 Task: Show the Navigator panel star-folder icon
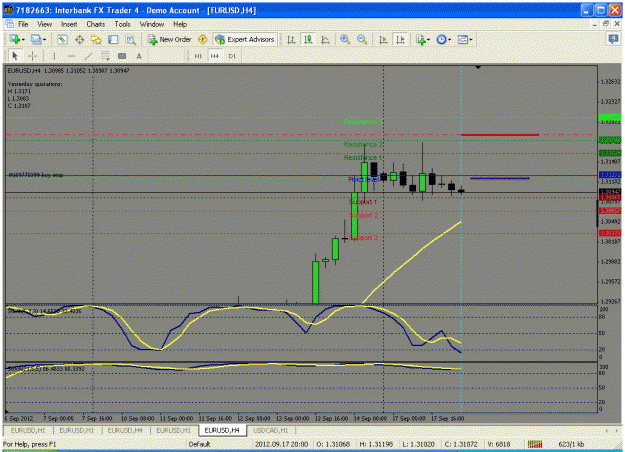pos(96,39)
